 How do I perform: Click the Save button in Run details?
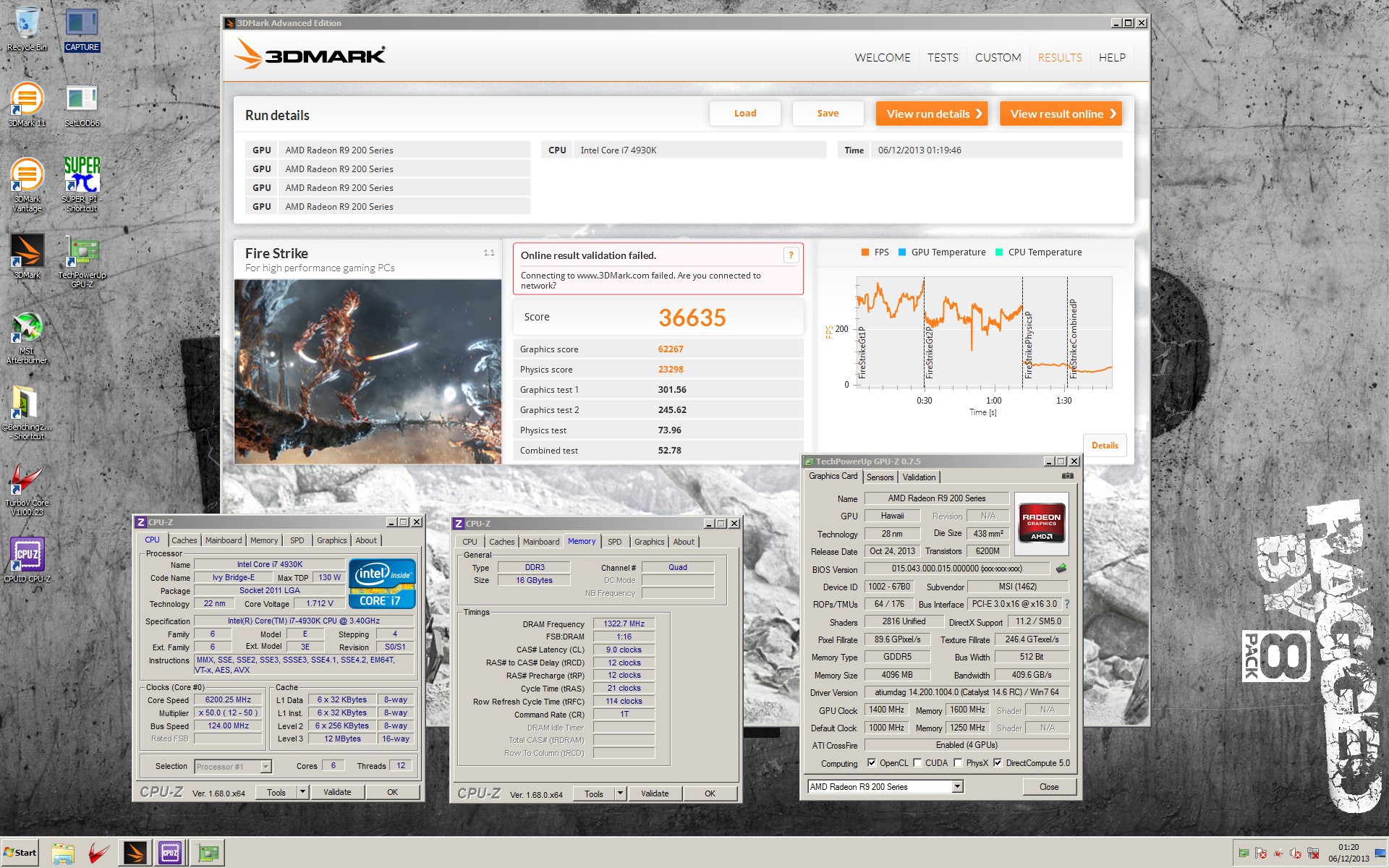(828, 114)
